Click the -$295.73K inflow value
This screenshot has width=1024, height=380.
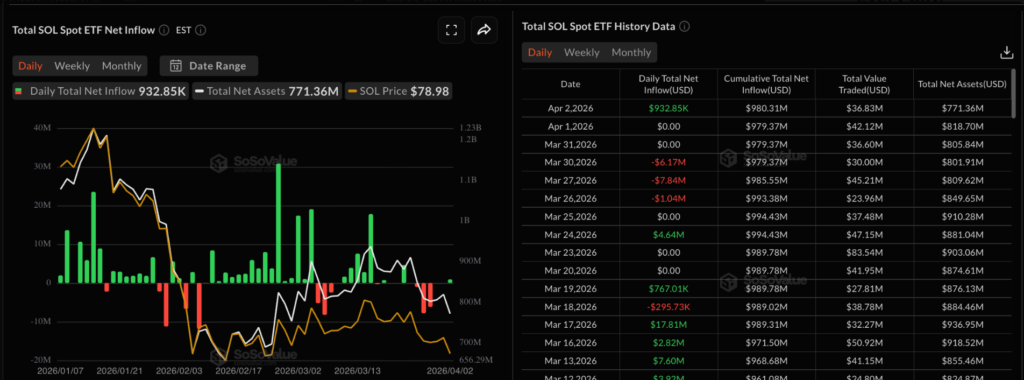pos(668,307)
